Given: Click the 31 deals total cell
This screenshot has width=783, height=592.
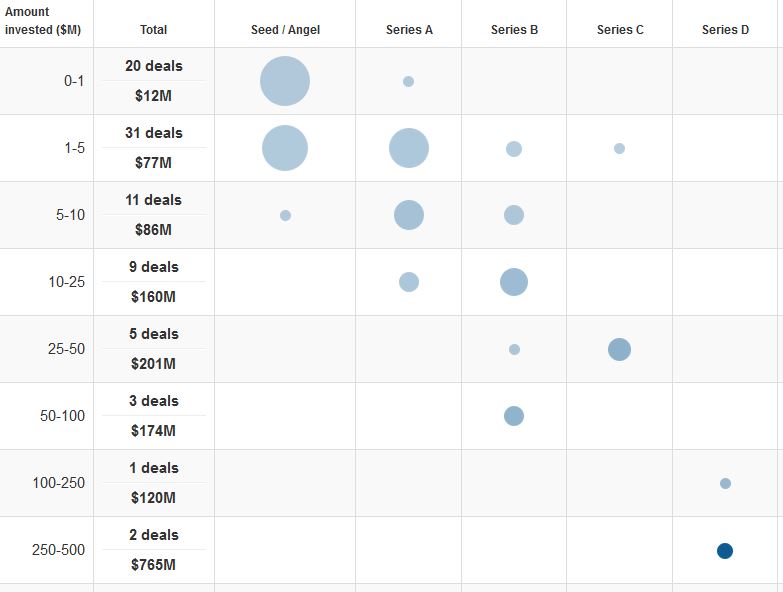Looking at the screenshot, I should 154,133.
